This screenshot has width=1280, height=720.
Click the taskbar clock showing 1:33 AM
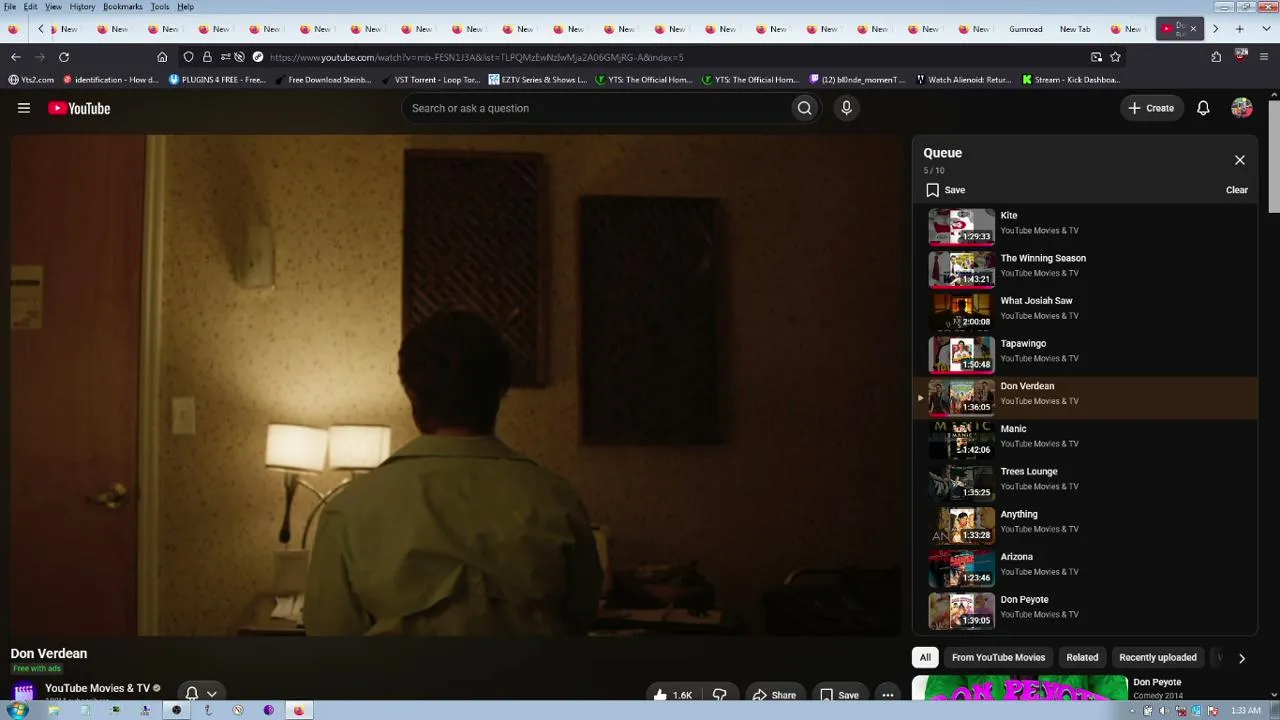(x=1245, y=710)
